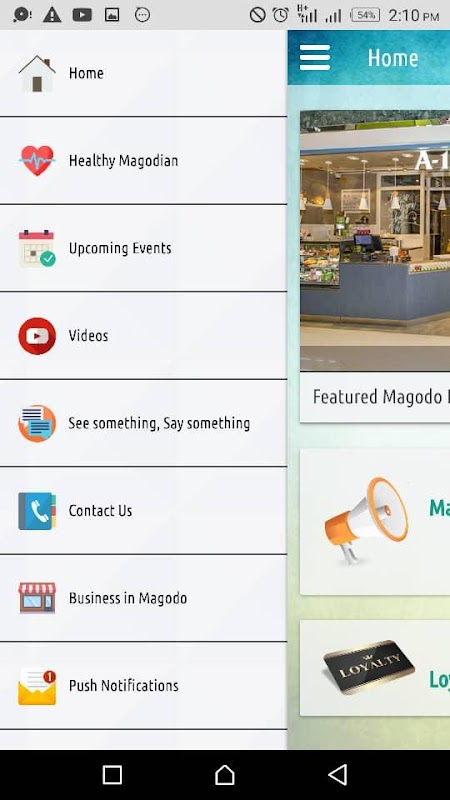This screenshot has height=800, width=450.
Task: Collapse the drawer with hamburger menu icon
Action: 315,58
